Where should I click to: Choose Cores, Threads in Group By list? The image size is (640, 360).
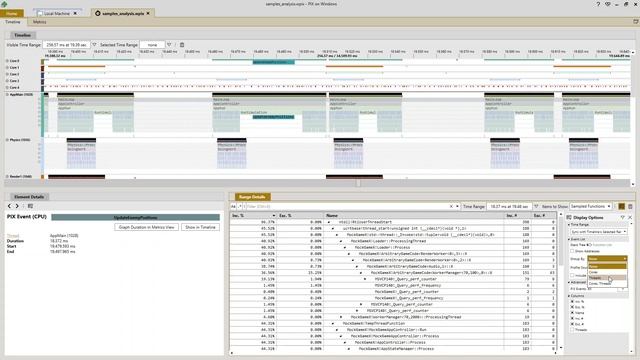tap(607, 283)
